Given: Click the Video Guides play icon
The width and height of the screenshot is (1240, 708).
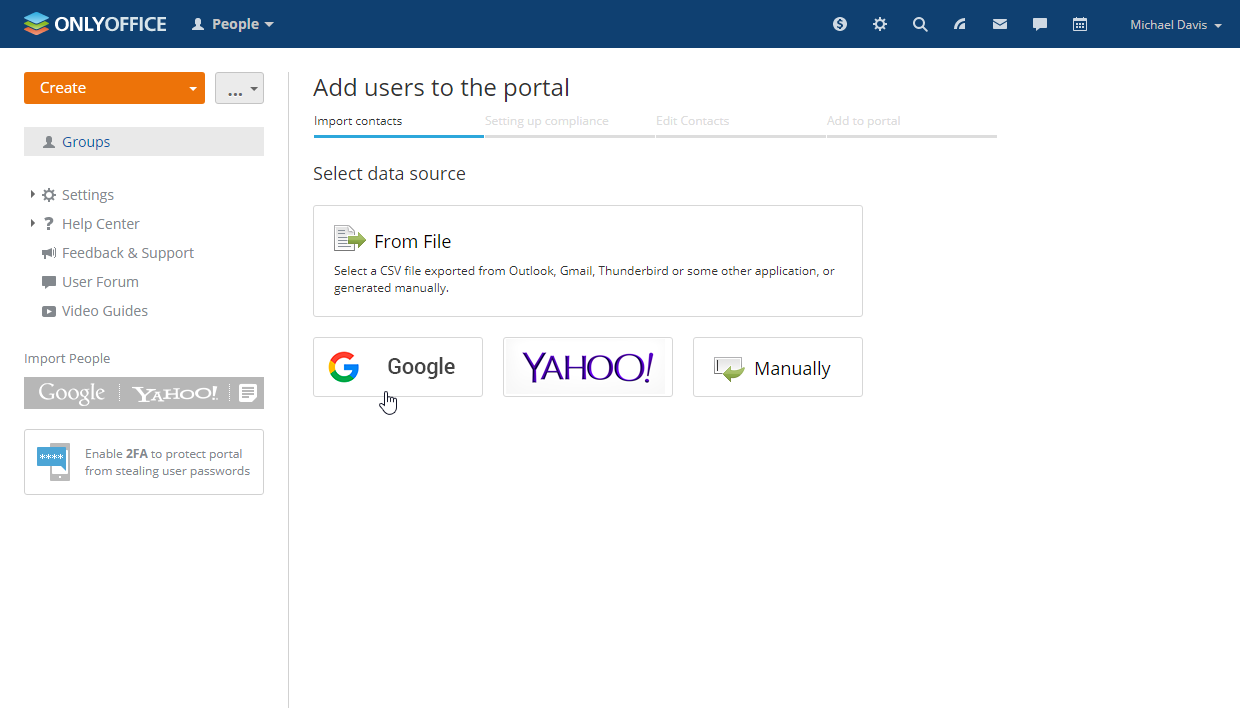Looking at the screenshot, I should tap(49, 311).
